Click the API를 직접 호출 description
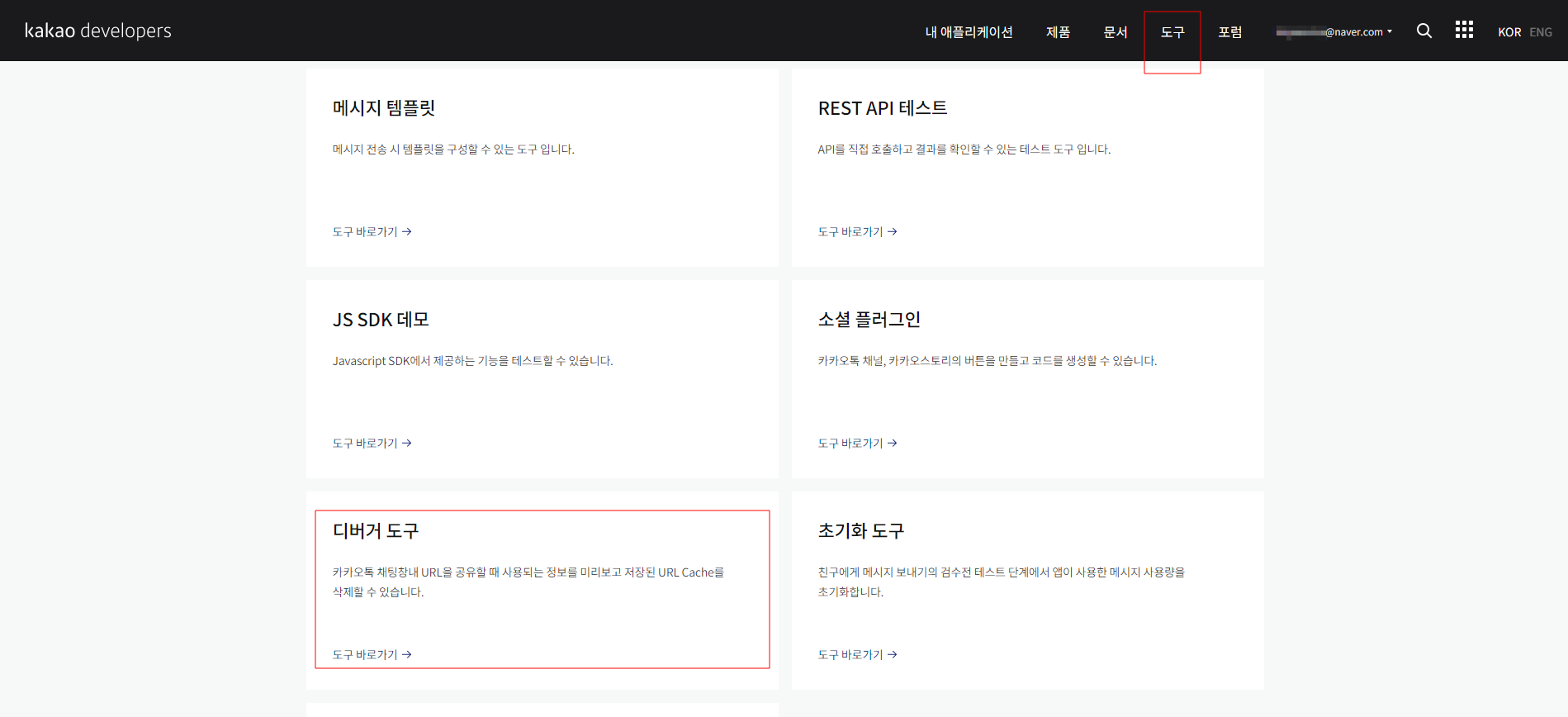The image size is (1568, 717). [964, 150]
